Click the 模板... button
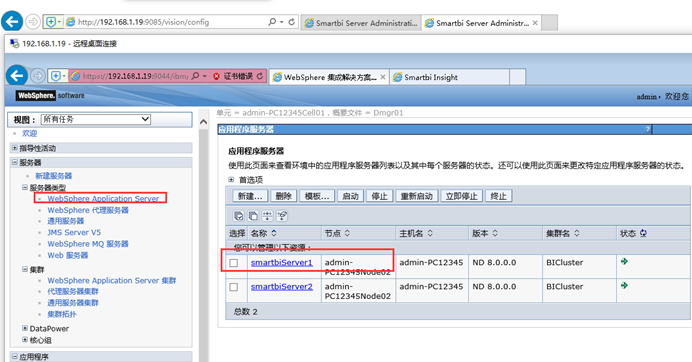 317,196
